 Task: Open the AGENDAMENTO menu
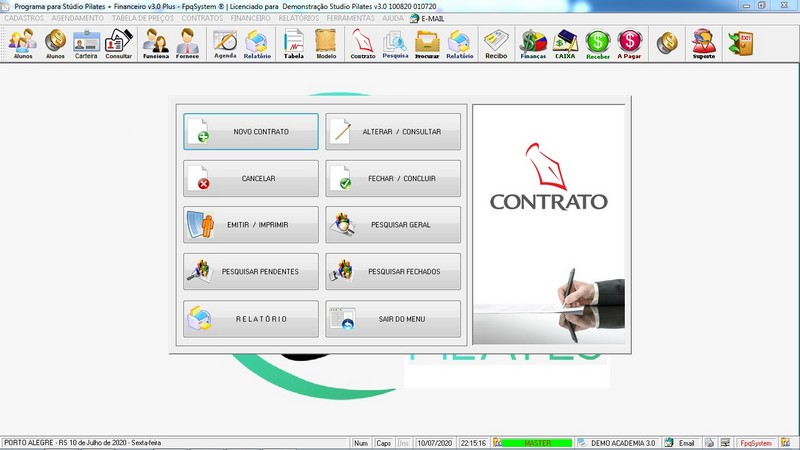78,18
